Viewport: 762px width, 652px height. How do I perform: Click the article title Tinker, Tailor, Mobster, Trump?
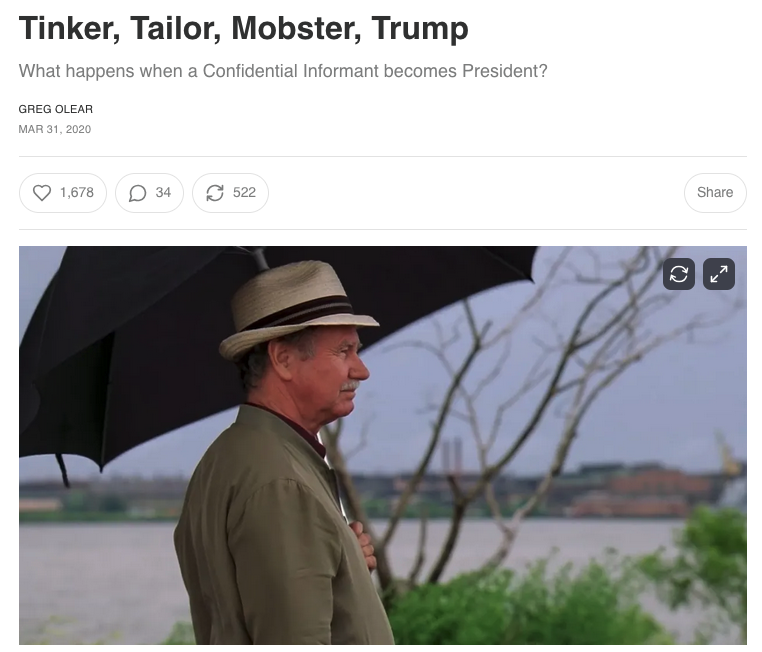(243, 28)
